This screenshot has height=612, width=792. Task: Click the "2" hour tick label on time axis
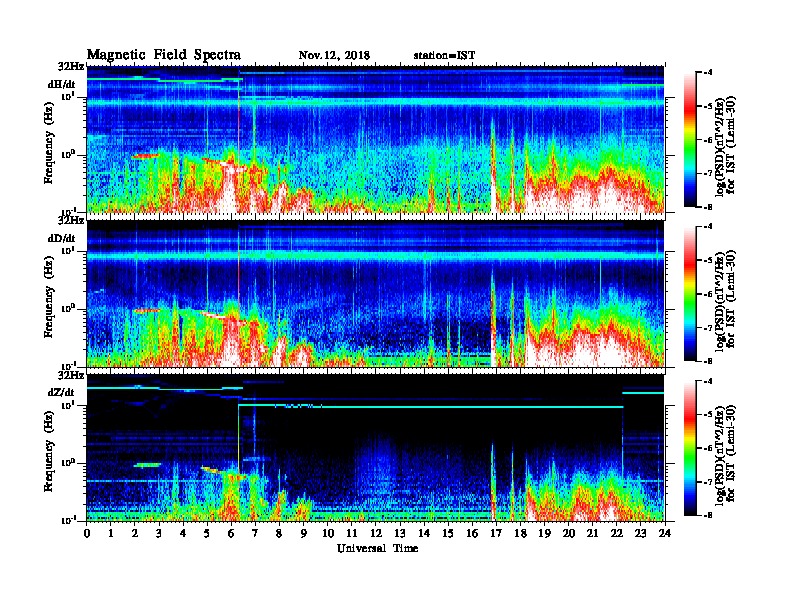pos(135,533)
